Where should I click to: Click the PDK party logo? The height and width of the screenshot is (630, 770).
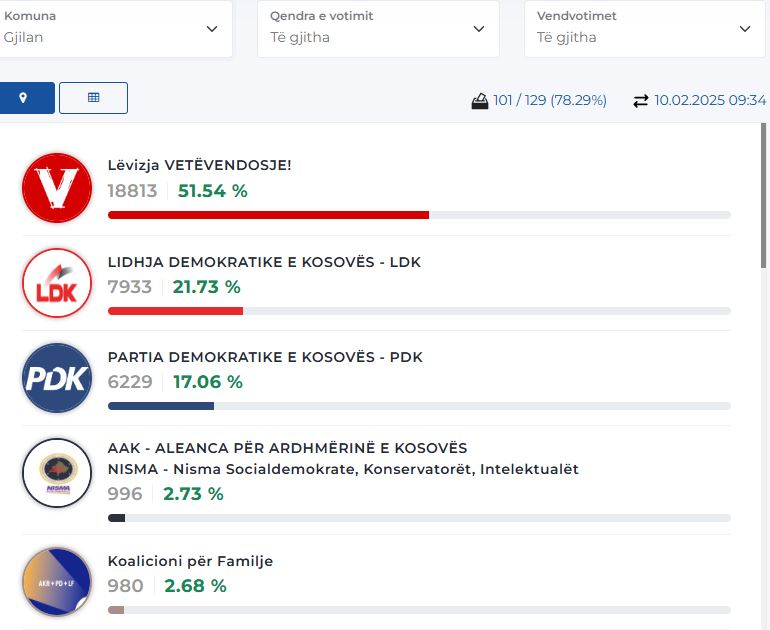coord(57,378)
